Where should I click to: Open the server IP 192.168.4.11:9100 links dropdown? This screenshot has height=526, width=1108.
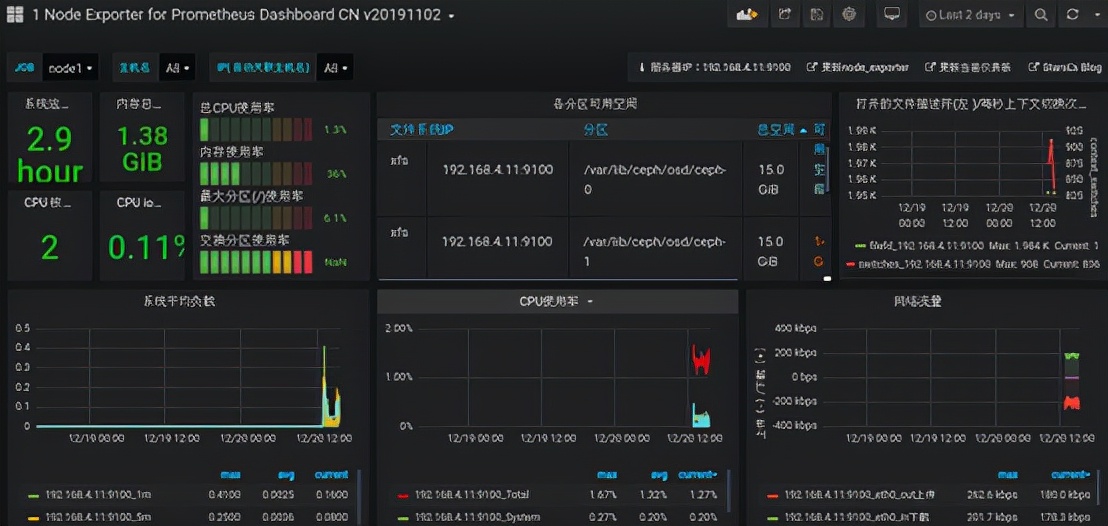pyautogui.click(x=714, y=68)
